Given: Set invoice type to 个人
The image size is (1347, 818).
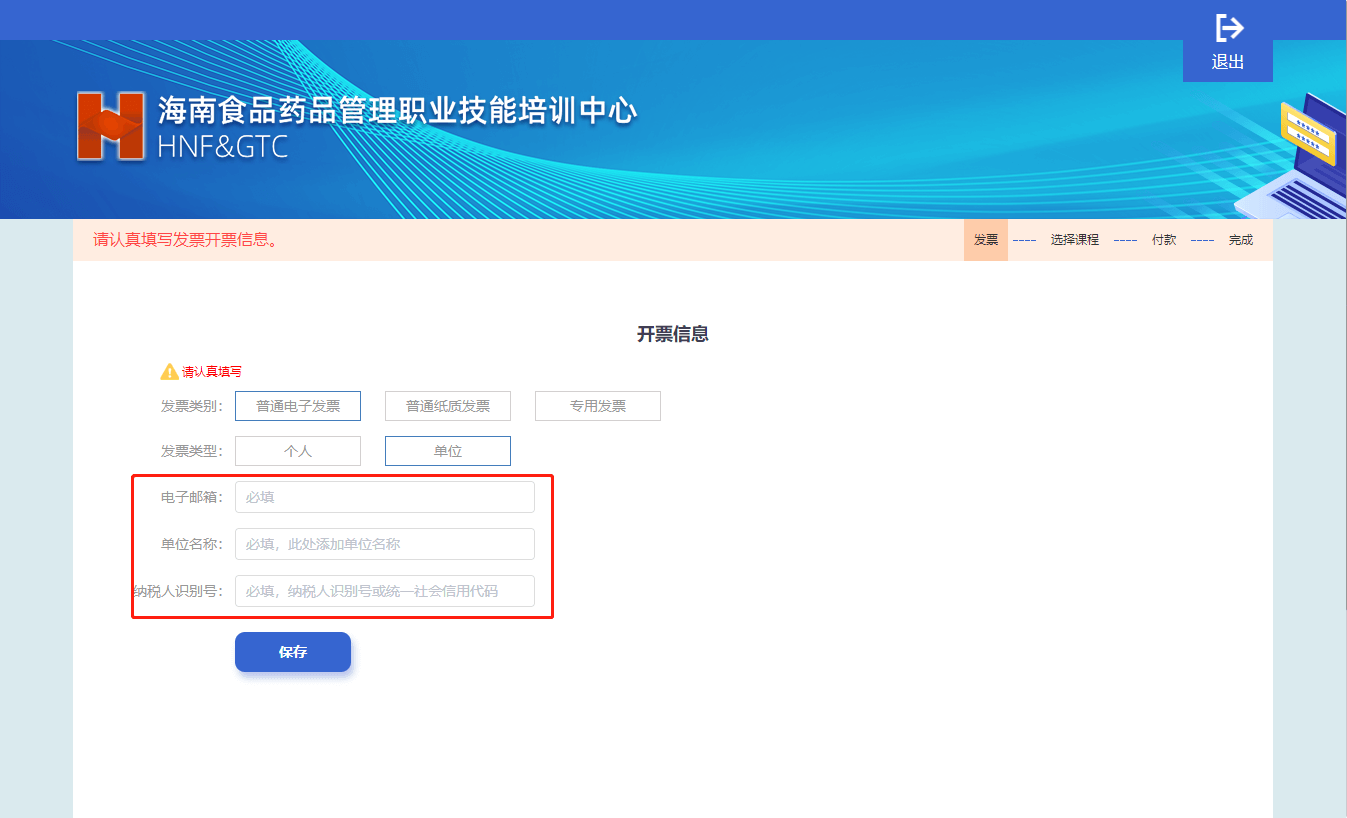Looking at the screenshot, I should (298, 451).
